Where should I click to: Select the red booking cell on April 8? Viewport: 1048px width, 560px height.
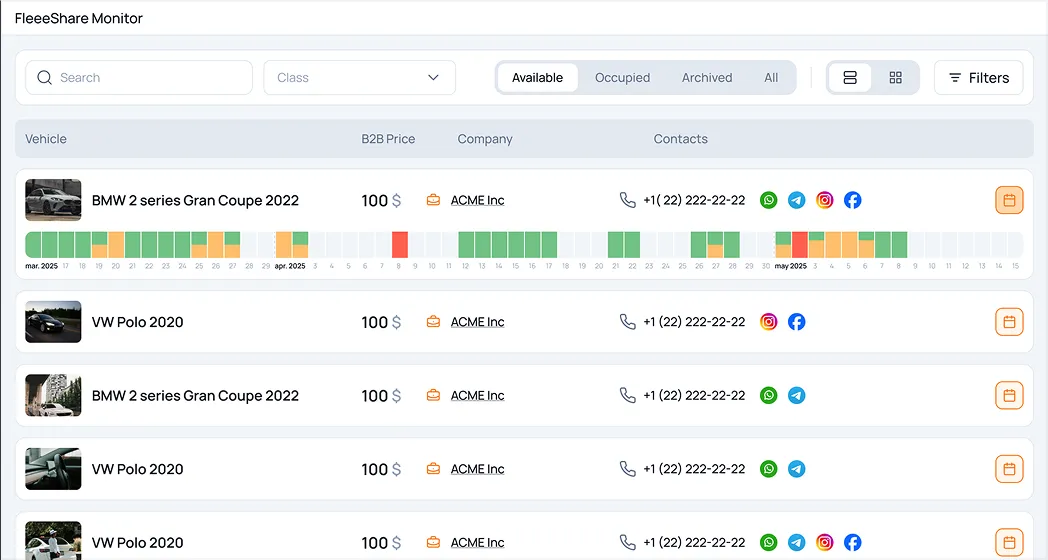[400, 245]
